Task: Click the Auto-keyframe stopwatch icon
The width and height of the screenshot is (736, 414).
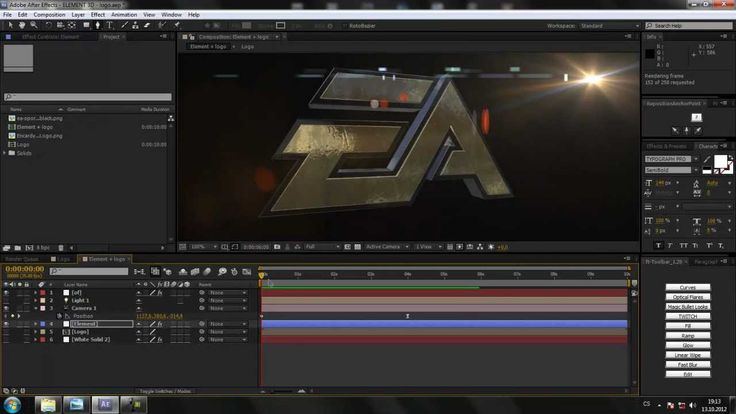Action: pos(234,272)
